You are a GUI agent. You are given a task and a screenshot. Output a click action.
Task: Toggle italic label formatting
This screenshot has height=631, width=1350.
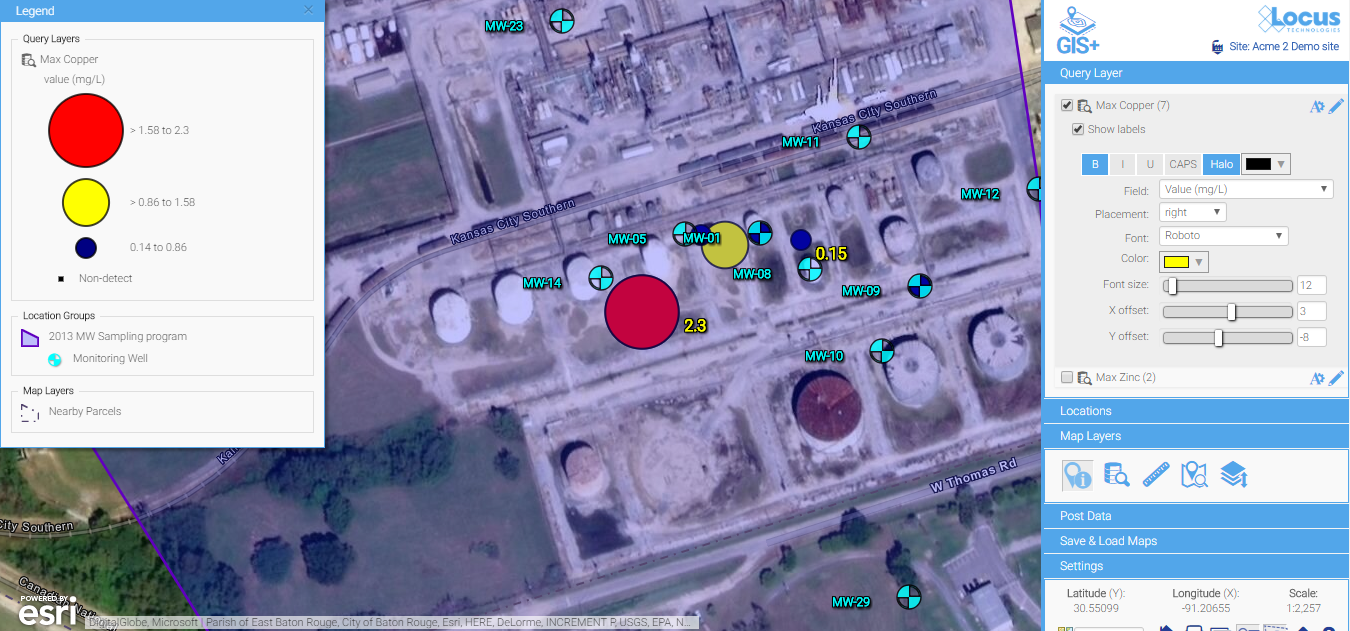point(1123,164)
